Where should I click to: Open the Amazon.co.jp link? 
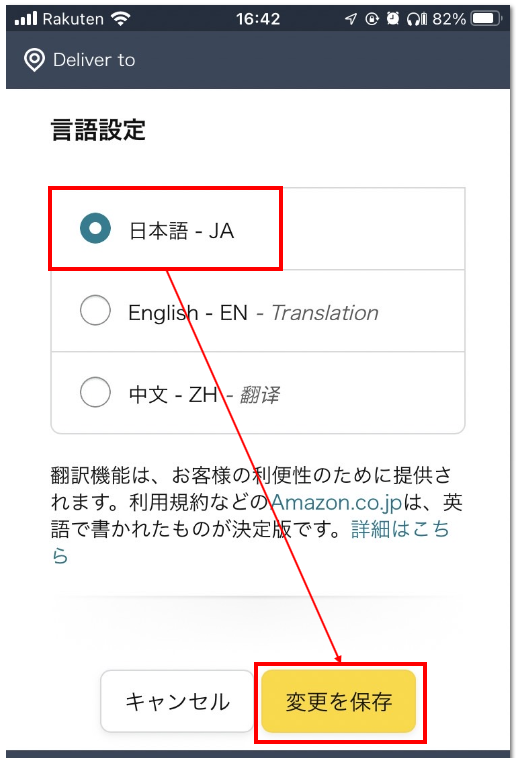tap(336, 502)
